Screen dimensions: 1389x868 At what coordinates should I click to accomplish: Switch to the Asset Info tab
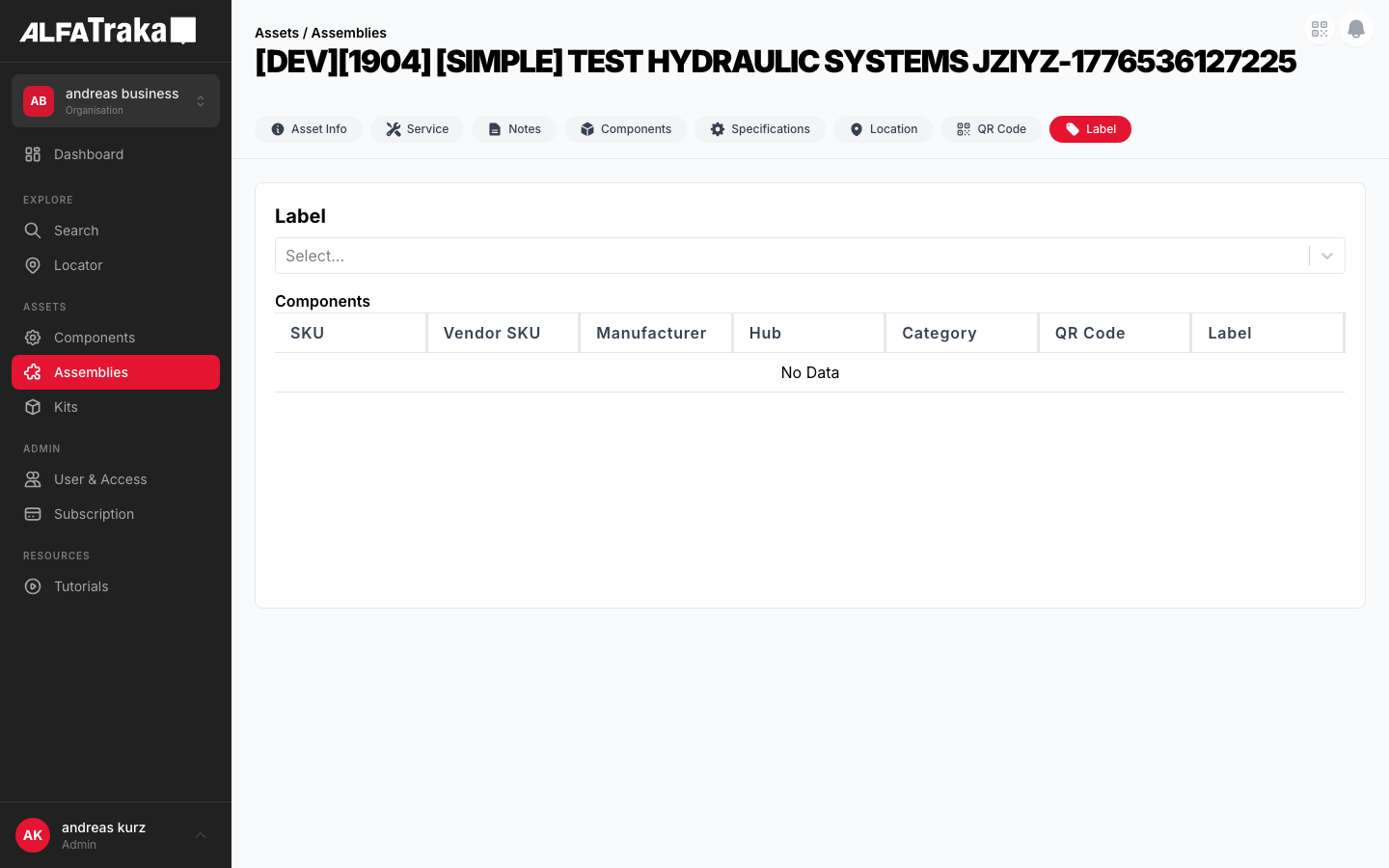[x=309, y=129]
